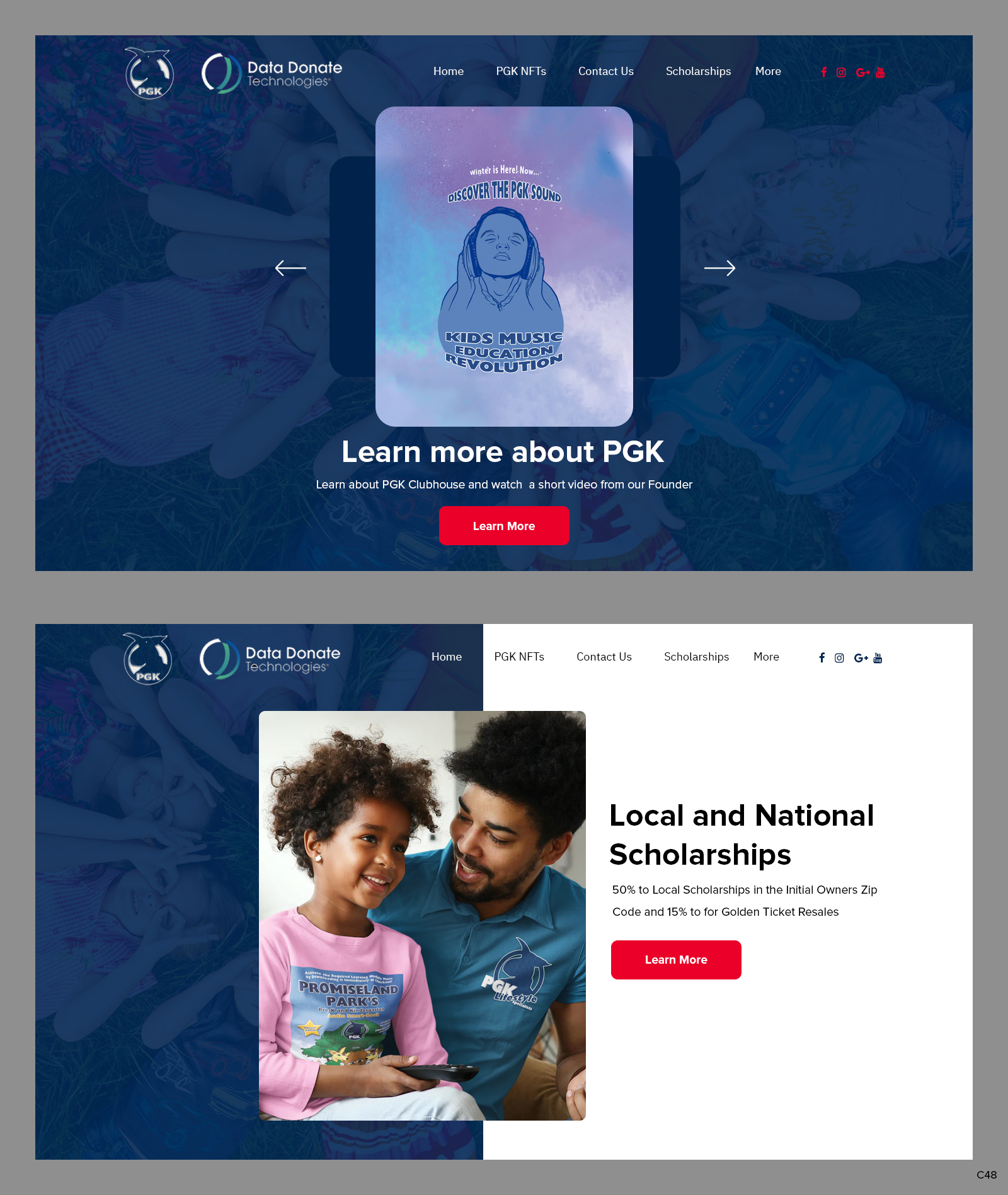Click the Kids Music Education Revolution card
Screen dimensions: 1008x1195
pos(504,267)
